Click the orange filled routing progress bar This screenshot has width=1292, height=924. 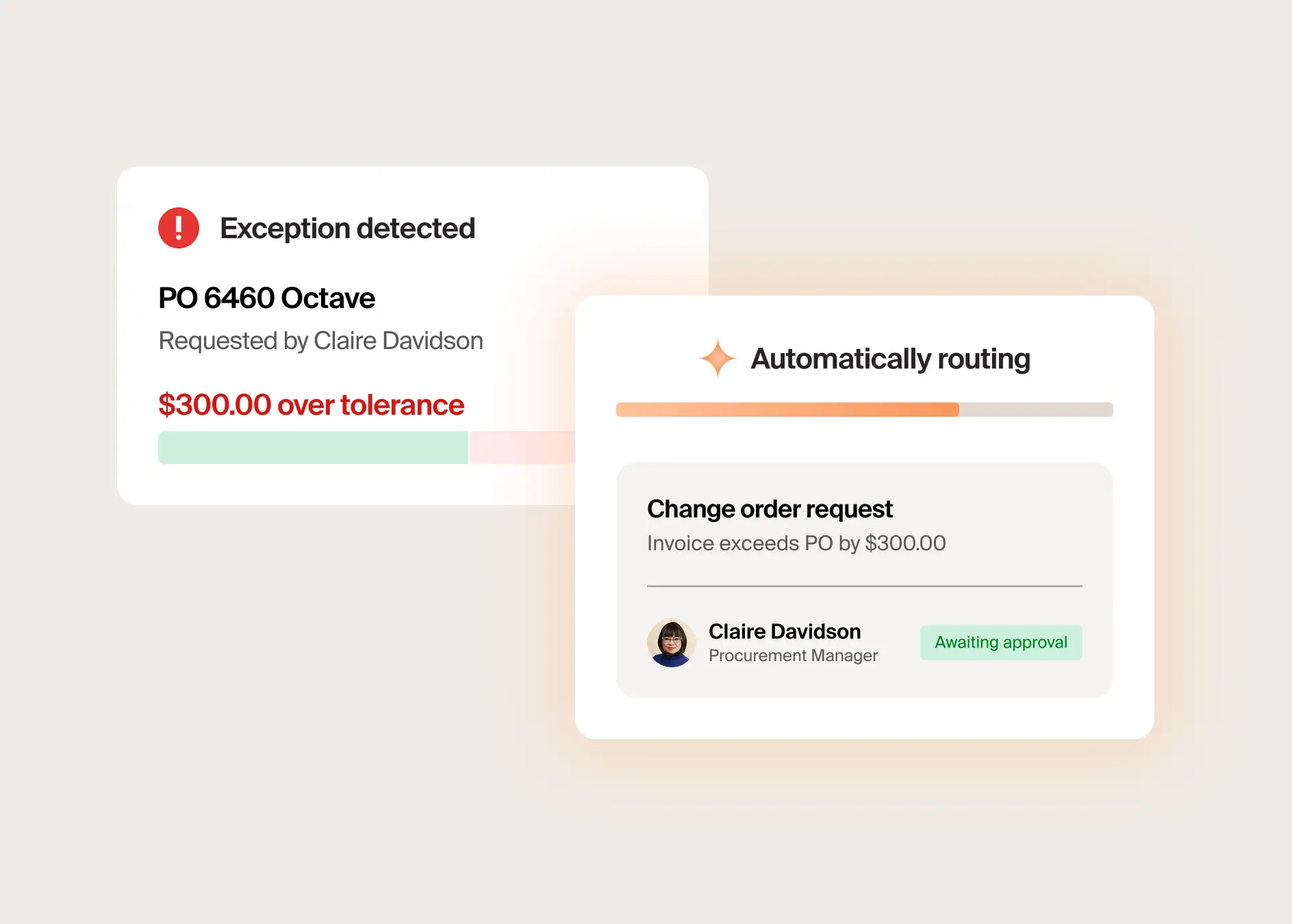pyautogui.click(x=787, y=409)
